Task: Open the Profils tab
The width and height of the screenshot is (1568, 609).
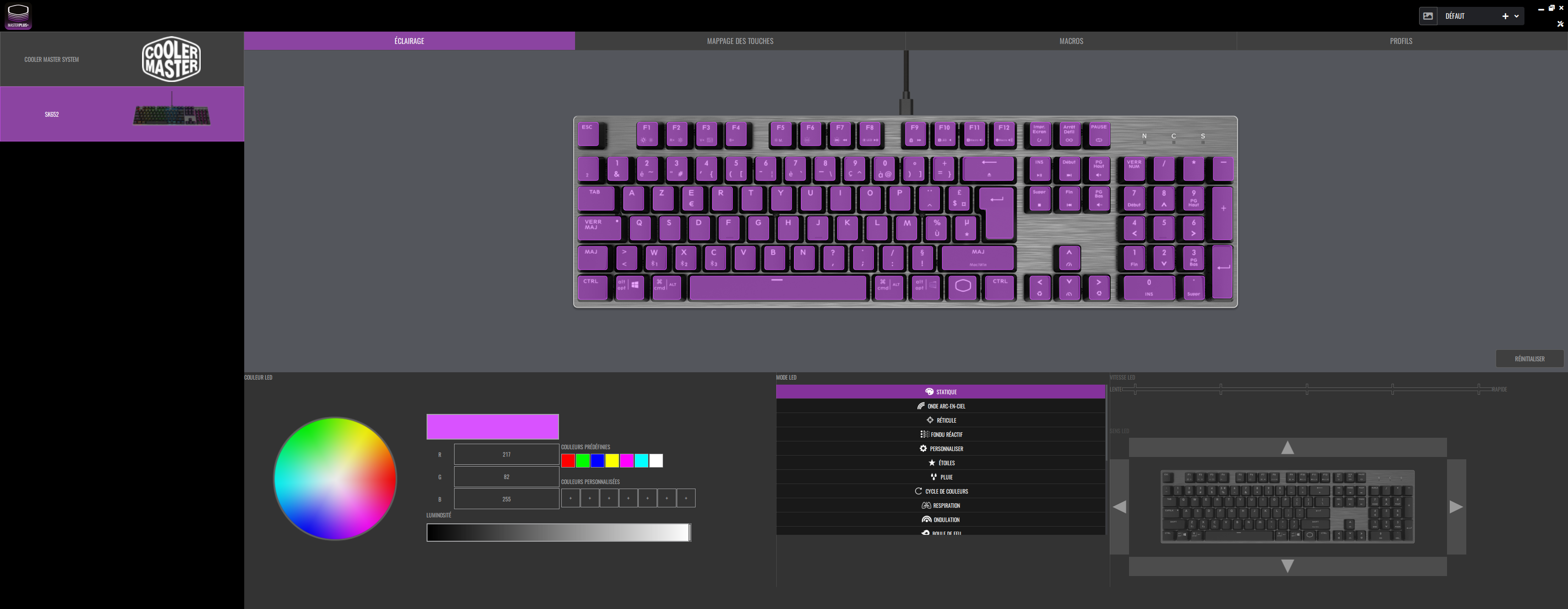Action: click(1401, 41)
